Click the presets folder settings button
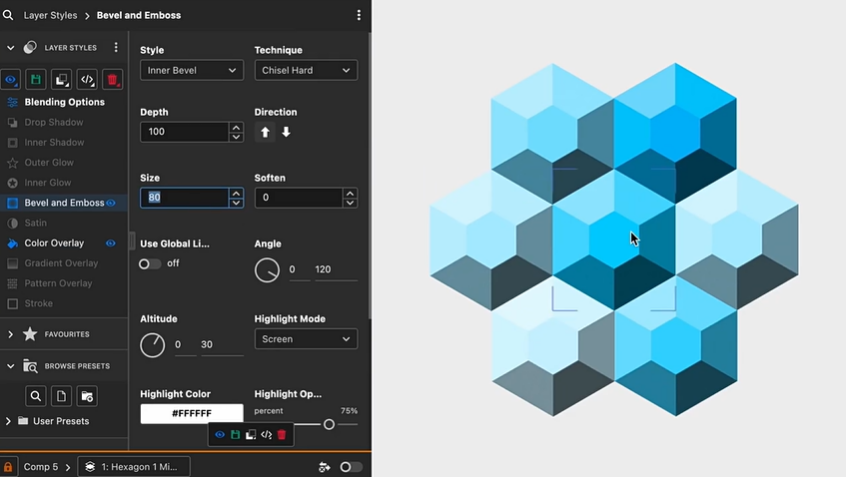This screenshot has height=477, width=846. click(x=87, y=396)
